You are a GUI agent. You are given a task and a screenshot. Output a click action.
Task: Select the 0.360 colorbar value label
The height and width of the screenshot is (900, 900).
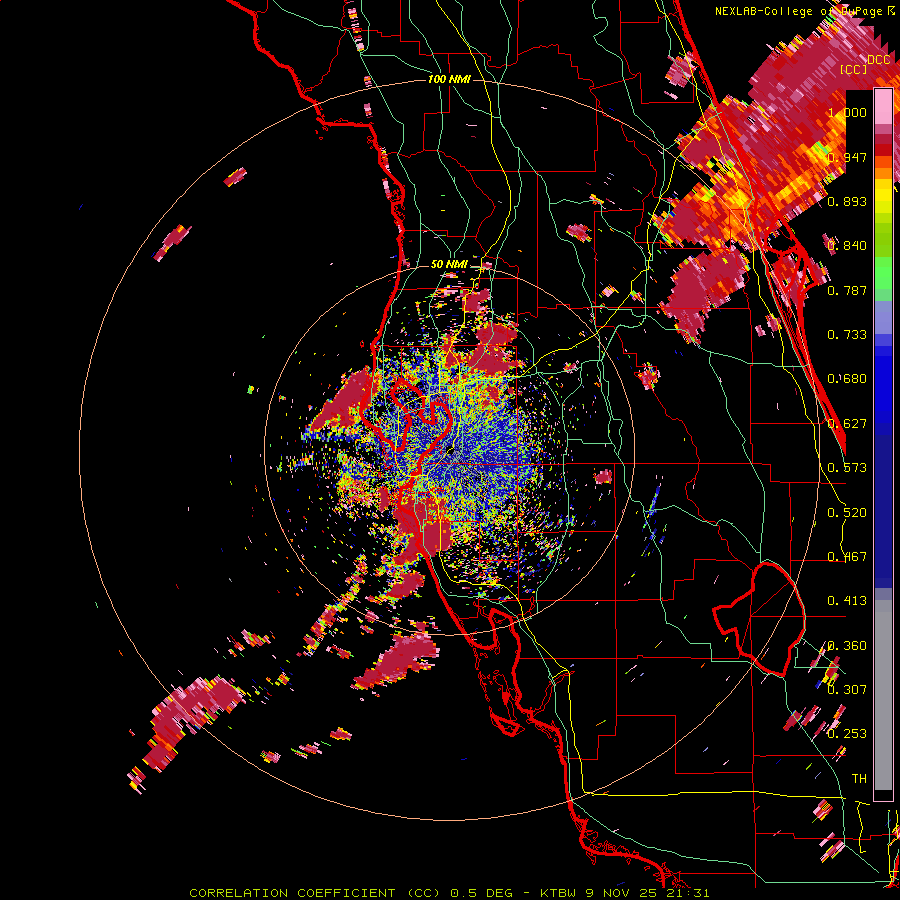(x=847, y=646)
